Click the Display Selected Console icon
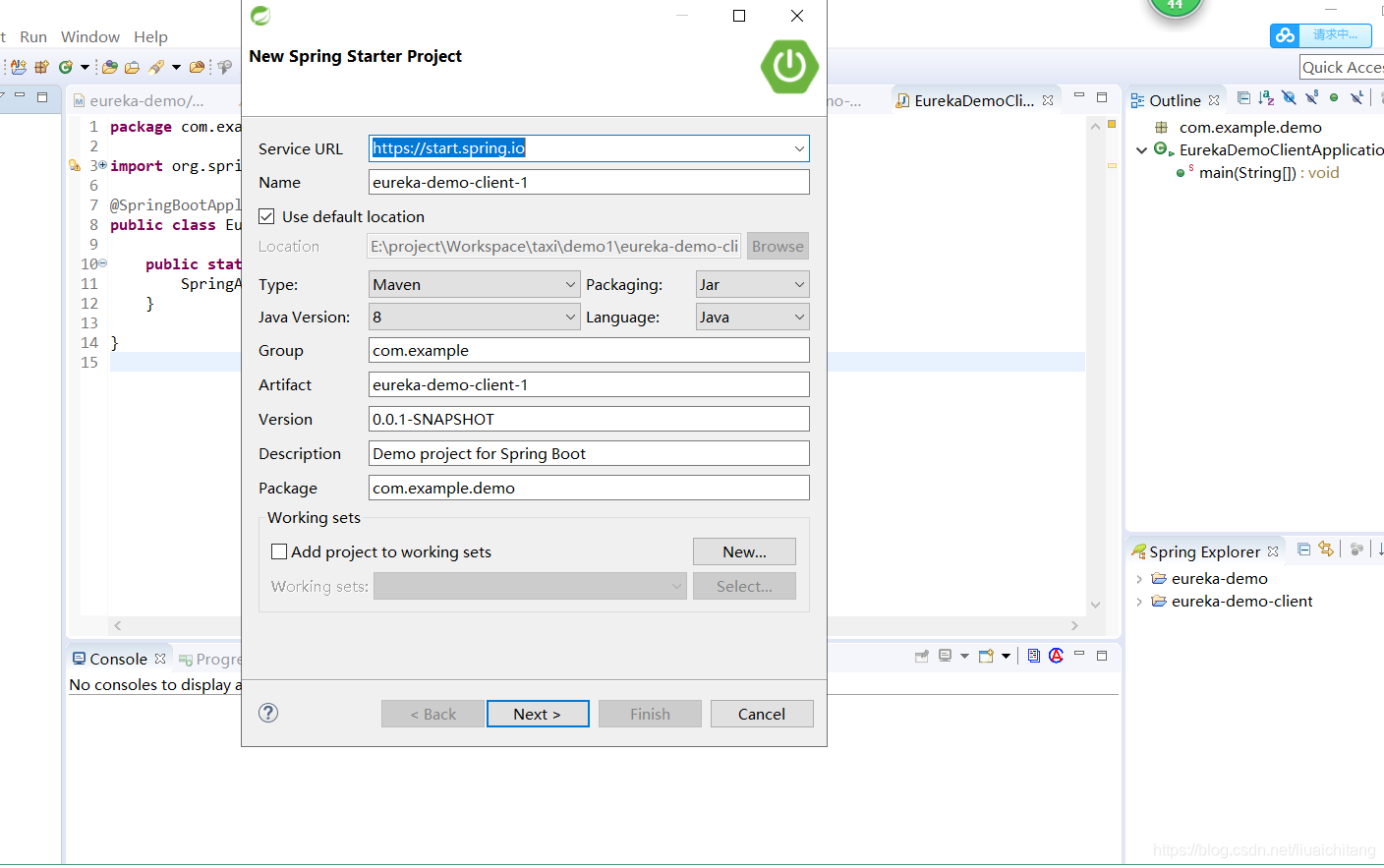The height and width of the screenshot is (868, 1384). (x=945, y=656)
